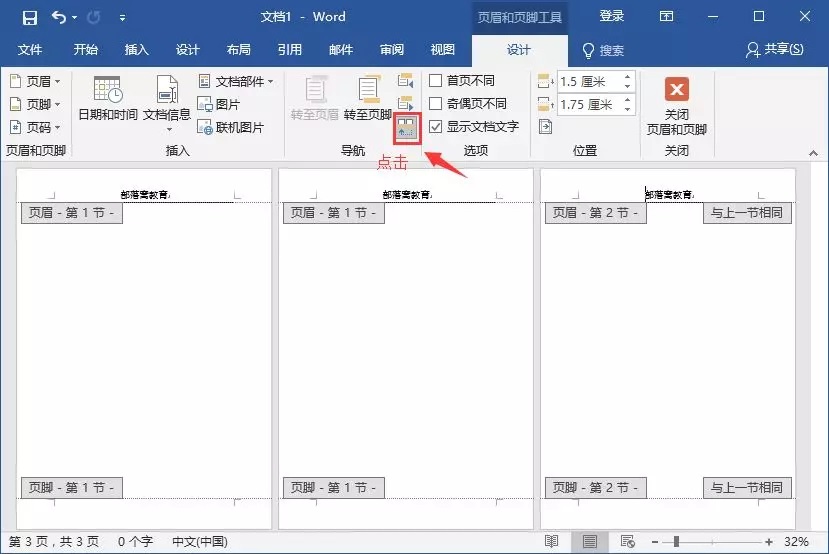The width and height of the screenshot is (829, 554).
Task: Click the footer-from-bottom position icon
Action: (x=545, y=104)
